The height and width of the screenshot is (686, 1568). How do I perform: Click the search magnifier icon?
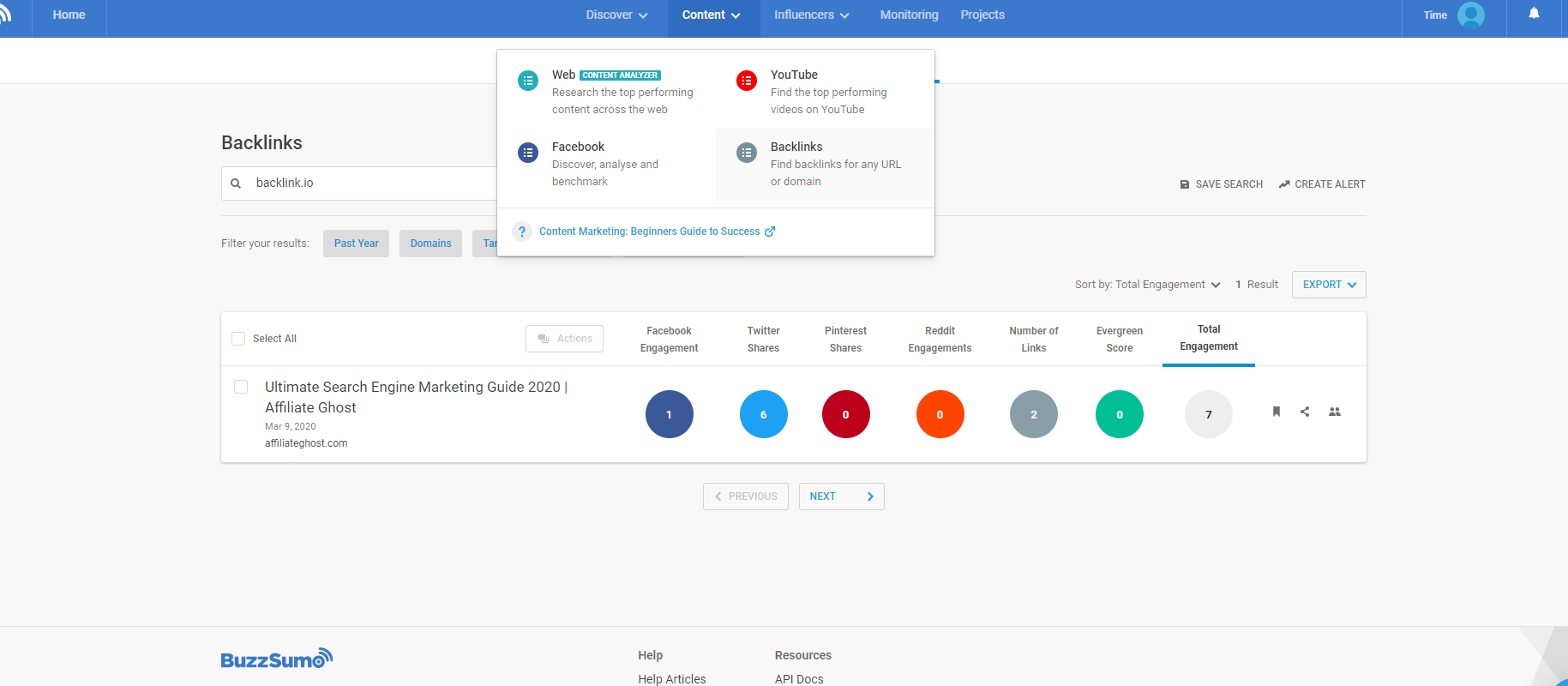pos(236,184)
